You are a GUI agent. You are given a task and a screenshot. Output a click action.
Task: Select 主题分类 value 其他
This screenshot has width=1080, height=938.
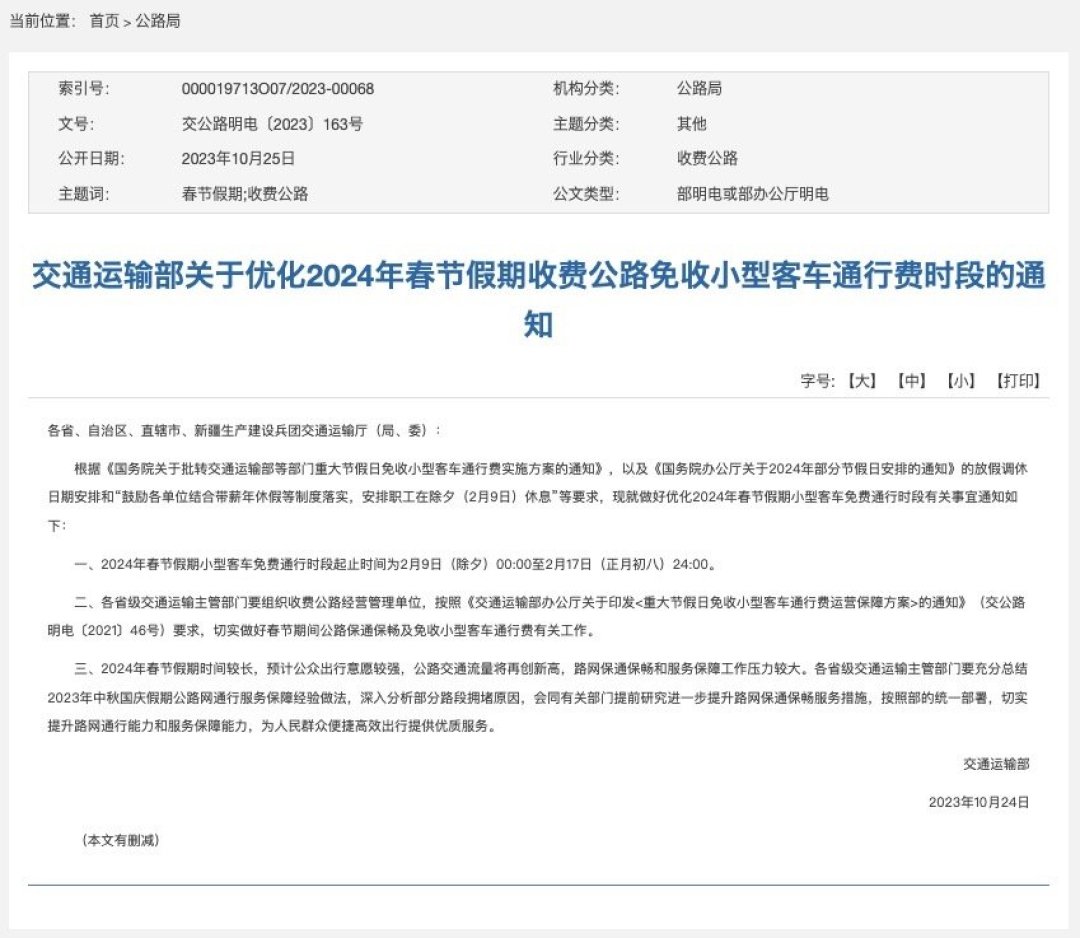[692, 123]
